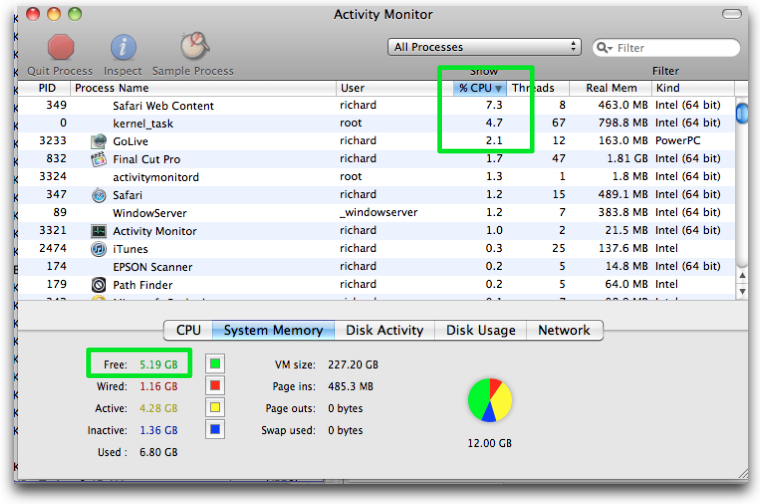Image resolution: width=760 pixels, height=504 pixels.
Task: Select the kernel_task process
Action: pos(376,123)
